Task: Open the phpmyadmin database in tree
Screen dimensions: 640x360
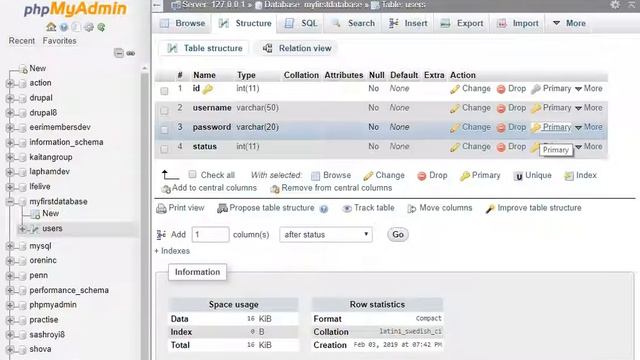Action: tap(53, 305)
